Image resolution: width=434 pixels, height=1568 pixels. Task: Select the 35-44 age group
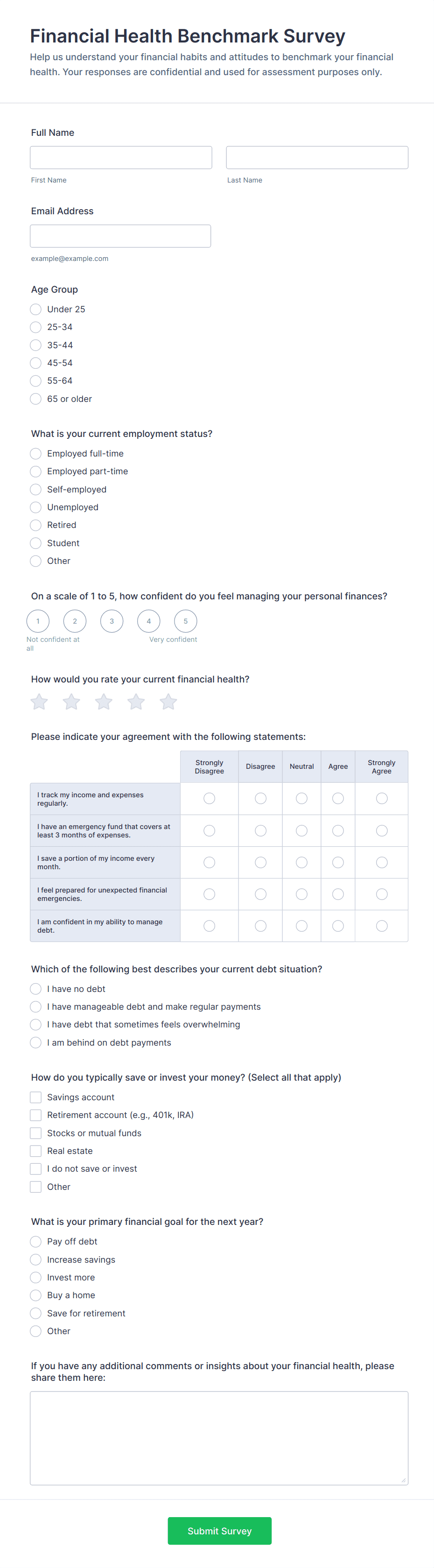point(36,345)
